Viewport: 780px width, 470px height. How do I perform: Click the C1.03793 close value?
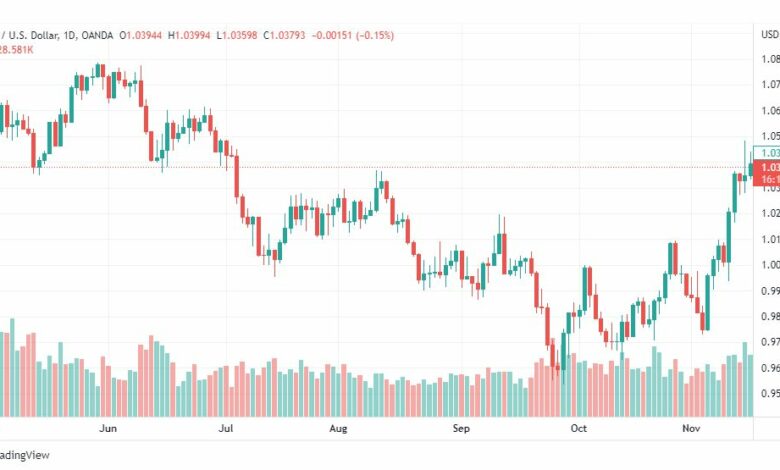(x=284, y=35)
